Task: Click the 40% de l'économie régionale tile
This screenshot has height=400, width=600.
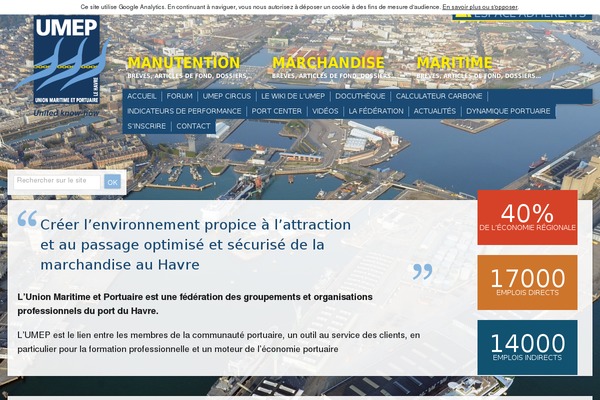Action: click(527, 217)
